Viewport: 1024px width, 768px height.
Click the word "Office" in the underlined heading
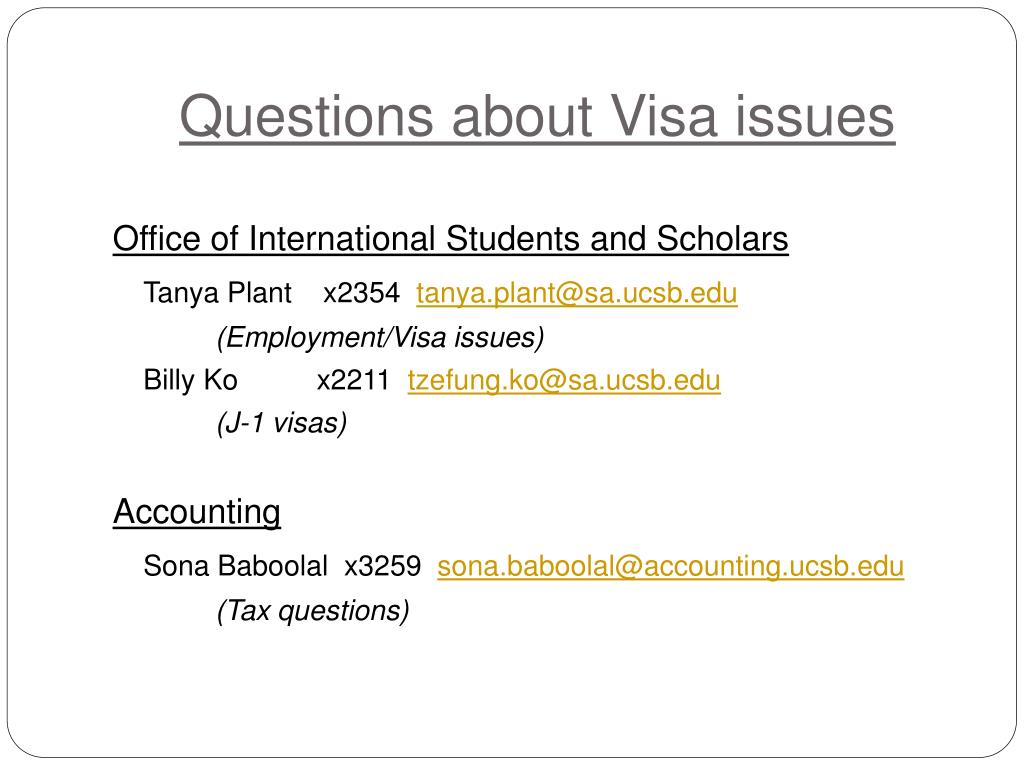(156, 238)
